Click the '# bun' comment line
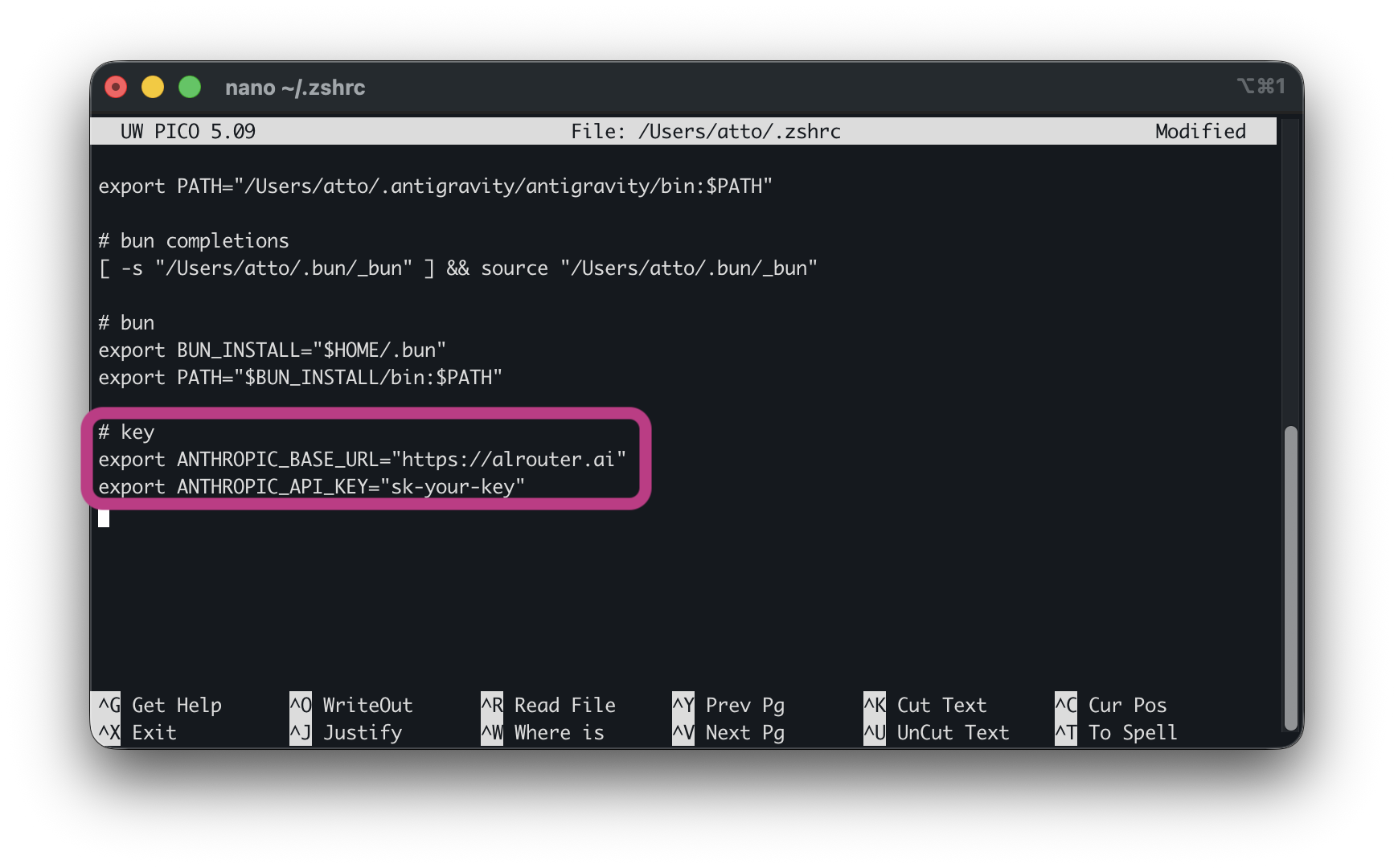This screenshot has height=868, width=1394. (x=126, y=323)
